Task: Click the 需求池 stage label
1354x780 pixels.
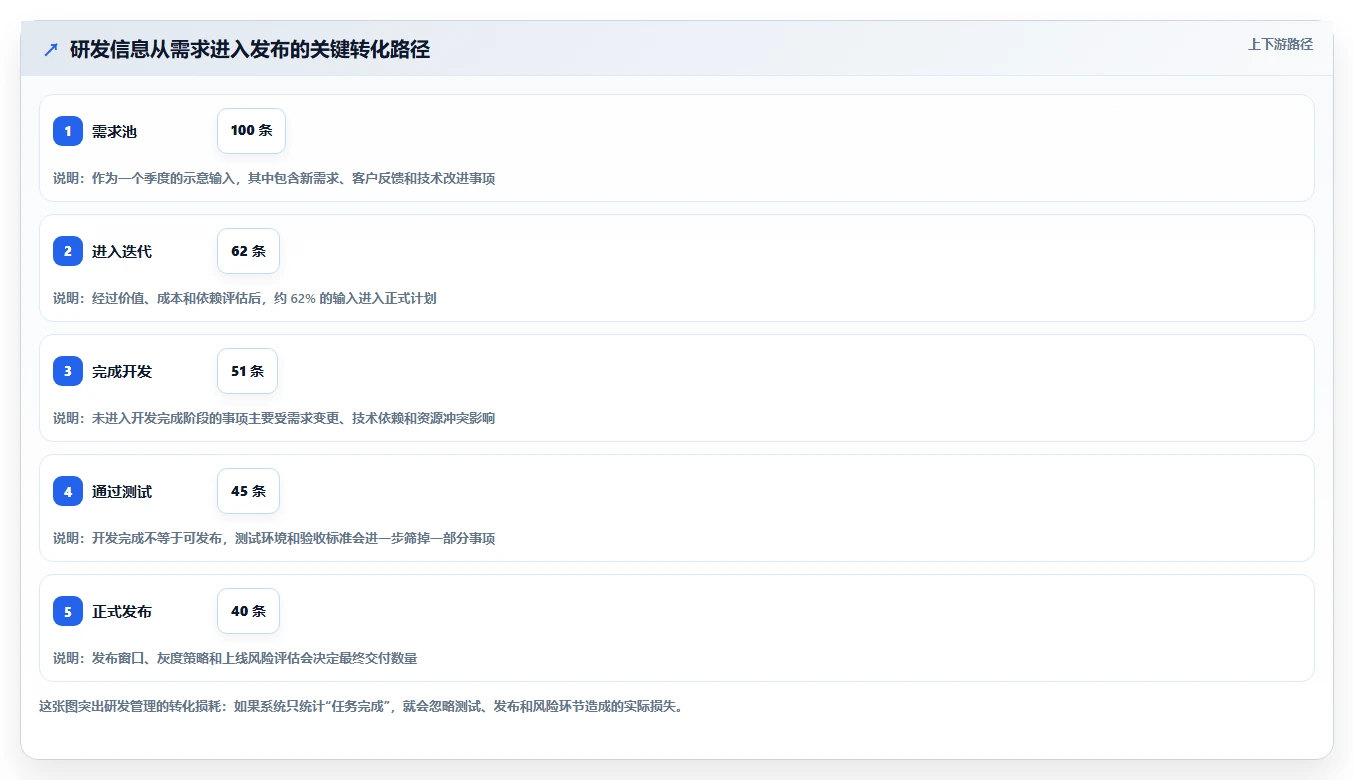Action: click(114, 131)
